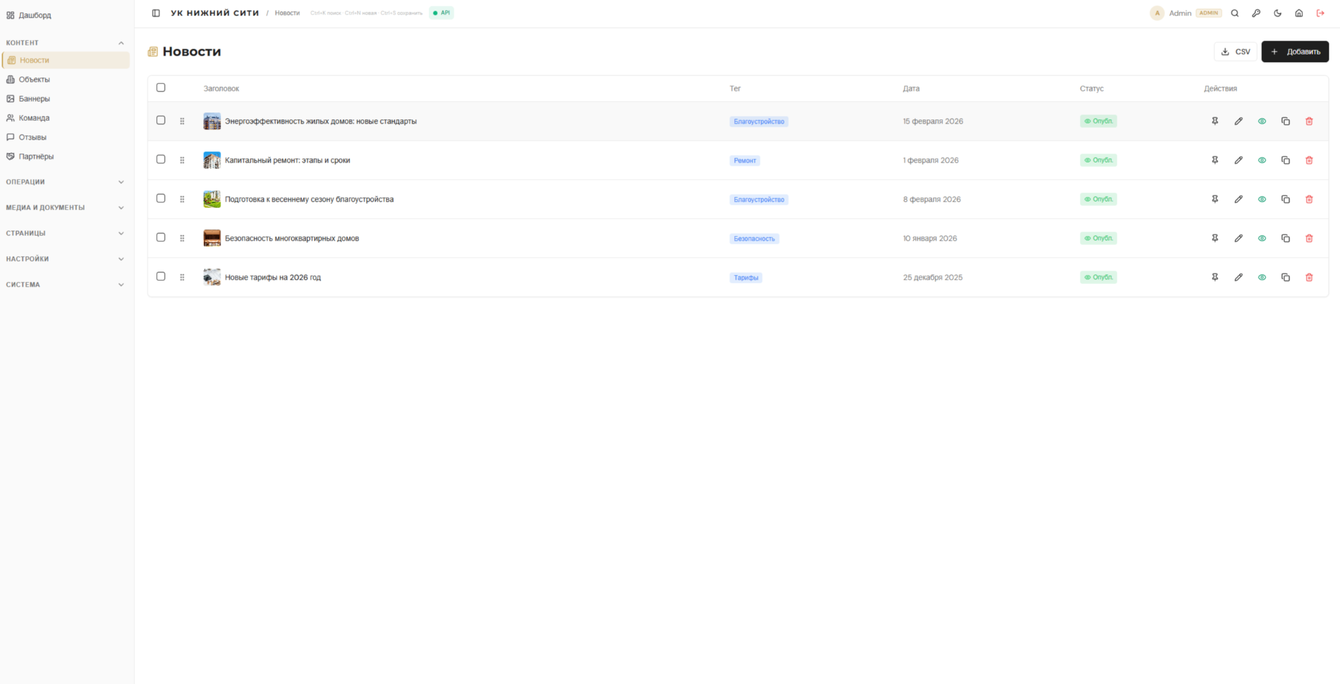
Task: Export the news list as CSV
Action: click(x=1235, y=51)
